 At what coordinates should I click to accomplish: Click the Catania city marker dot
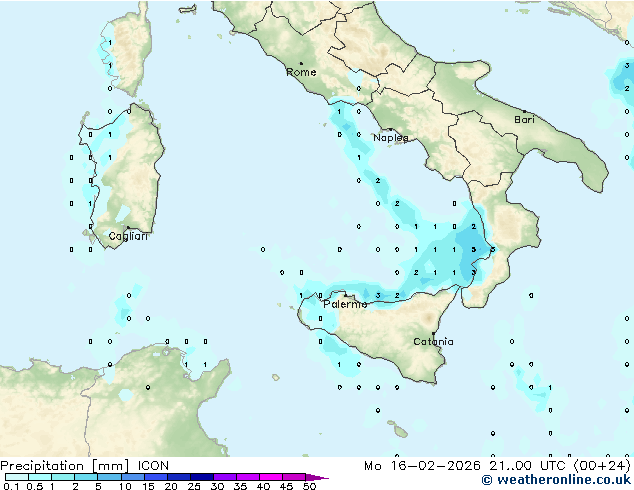(433, 334)
